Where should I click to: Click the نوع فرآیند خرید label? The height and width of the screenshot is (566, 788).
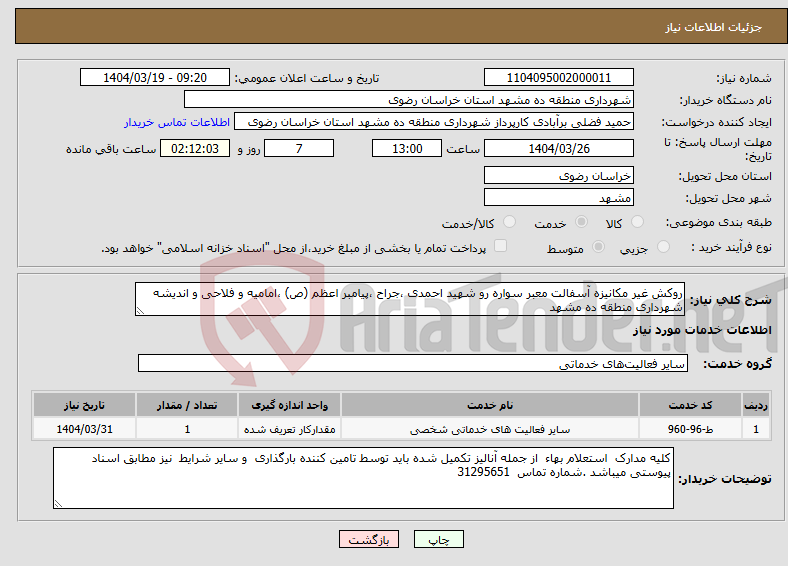731,247
